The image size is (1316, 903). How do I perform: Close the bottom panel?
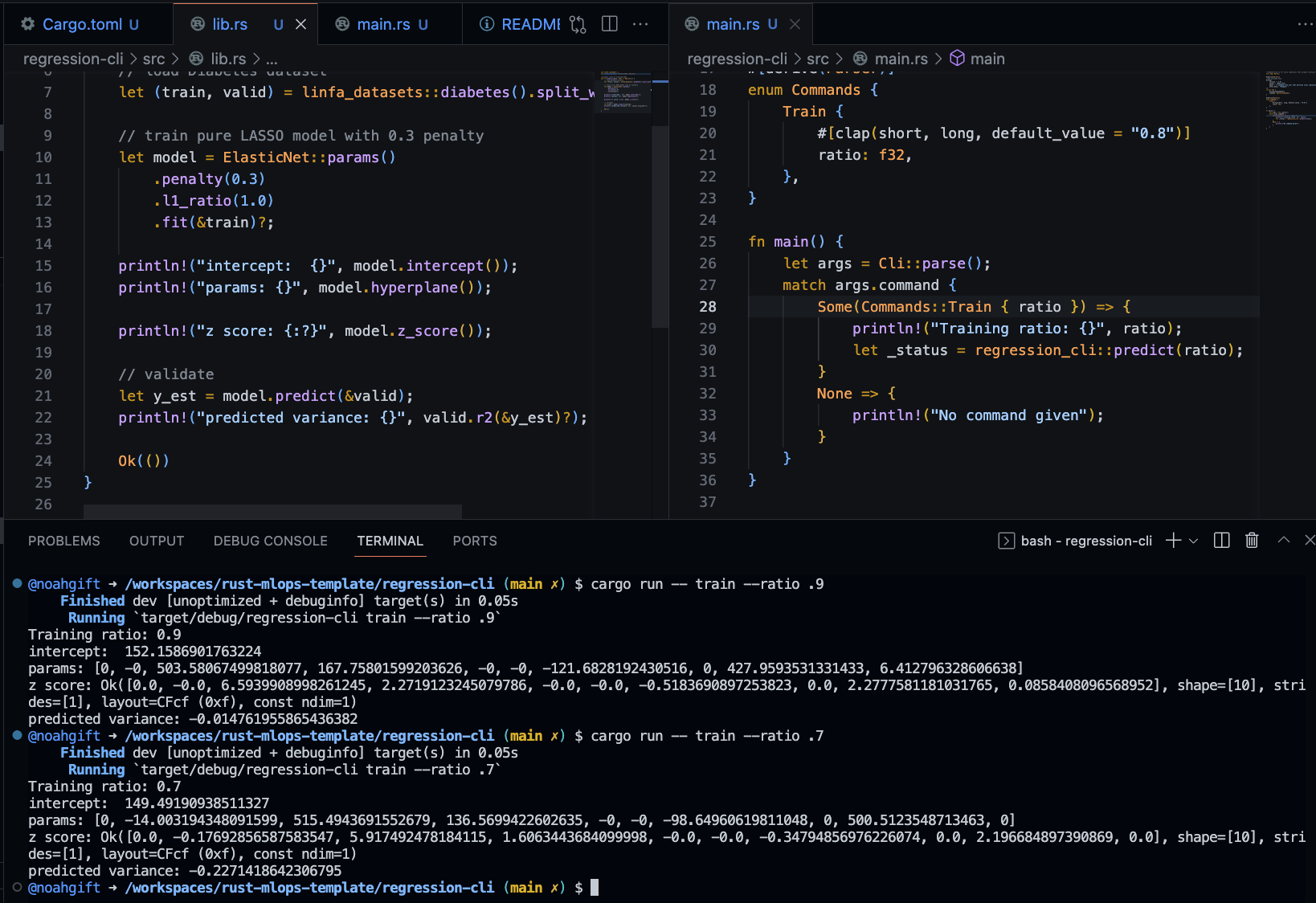pos(1310,541)
